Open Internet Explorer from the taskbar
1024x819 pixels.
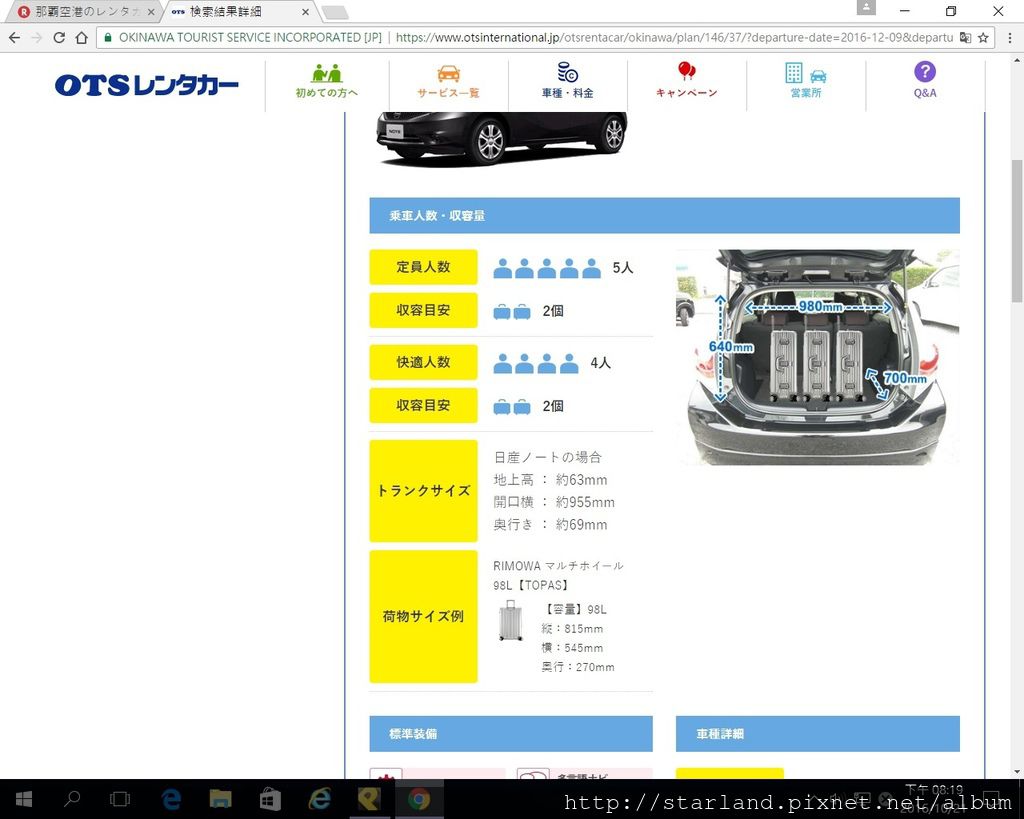(320, 799)
